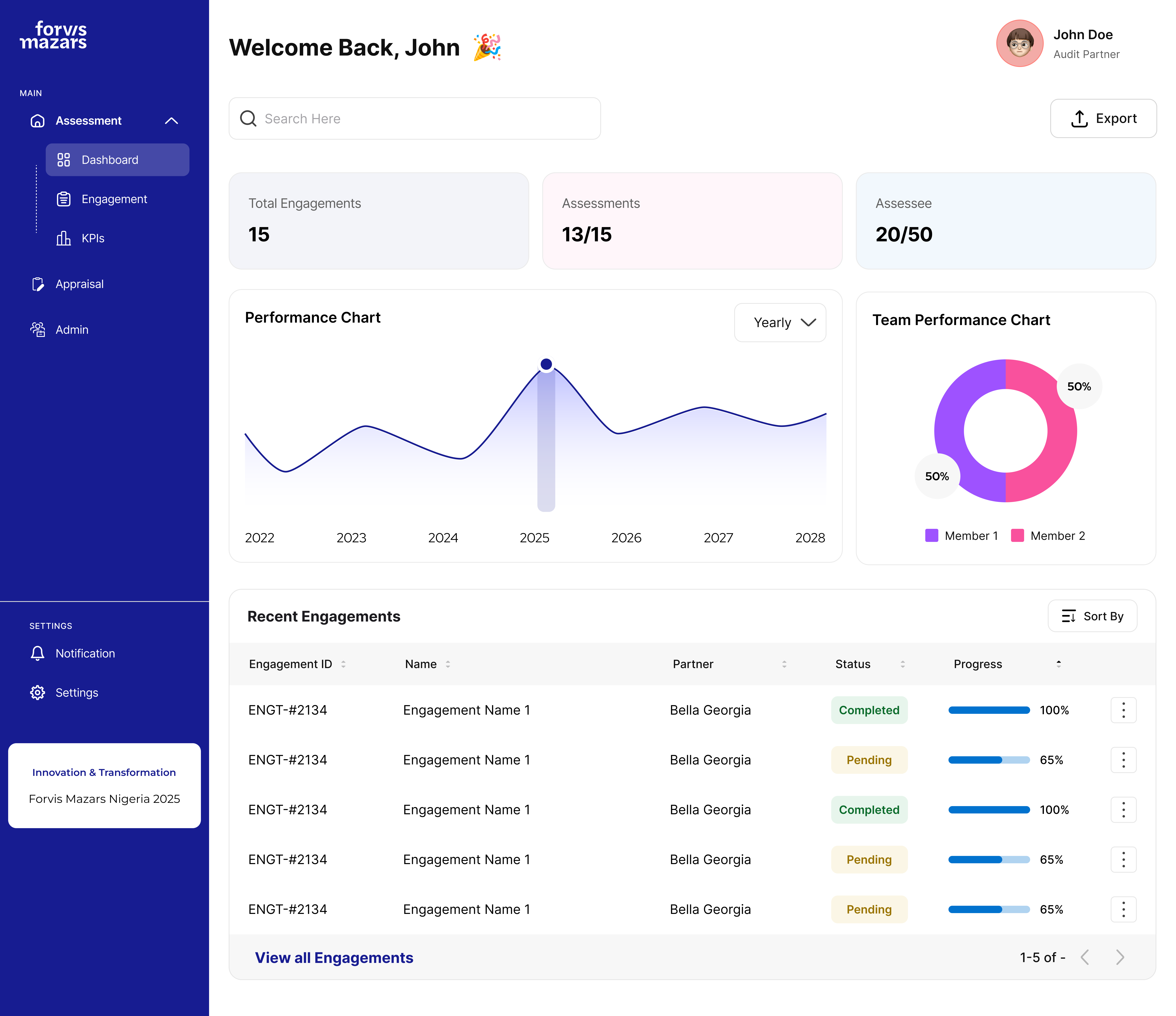Sort by Engagement ID column arrows
1176x1016 pixels.
343,664
